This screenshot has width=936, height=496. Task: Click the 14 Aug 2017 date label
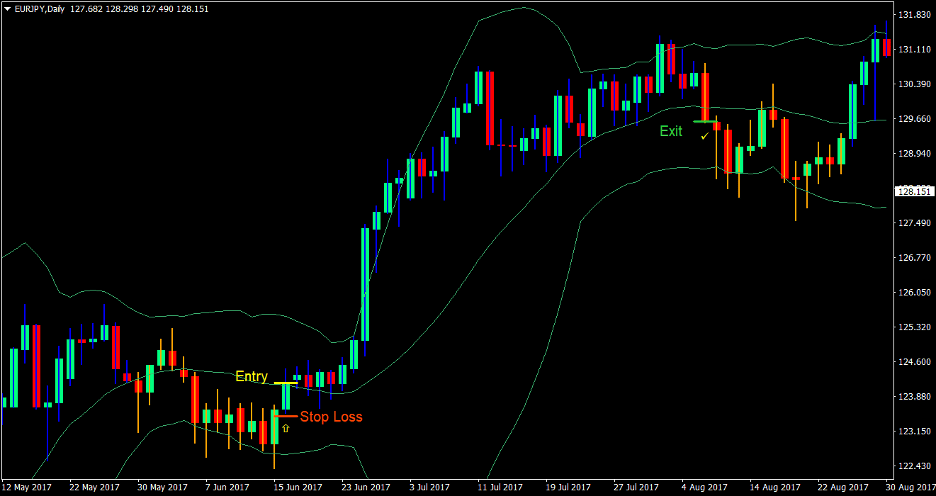[776, 487]
